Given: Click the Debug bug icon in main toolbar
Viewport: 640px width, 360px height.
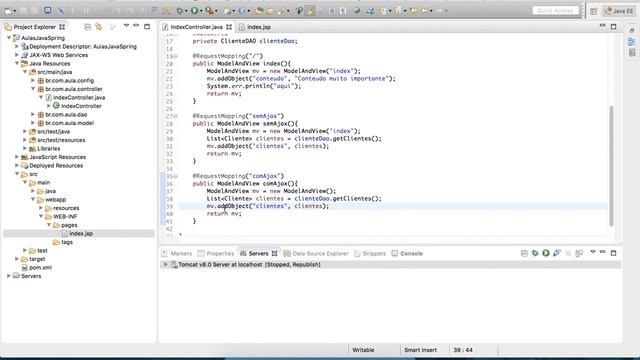Looking at the screenshot, I should pyautogui.click(x=180, y=11).
